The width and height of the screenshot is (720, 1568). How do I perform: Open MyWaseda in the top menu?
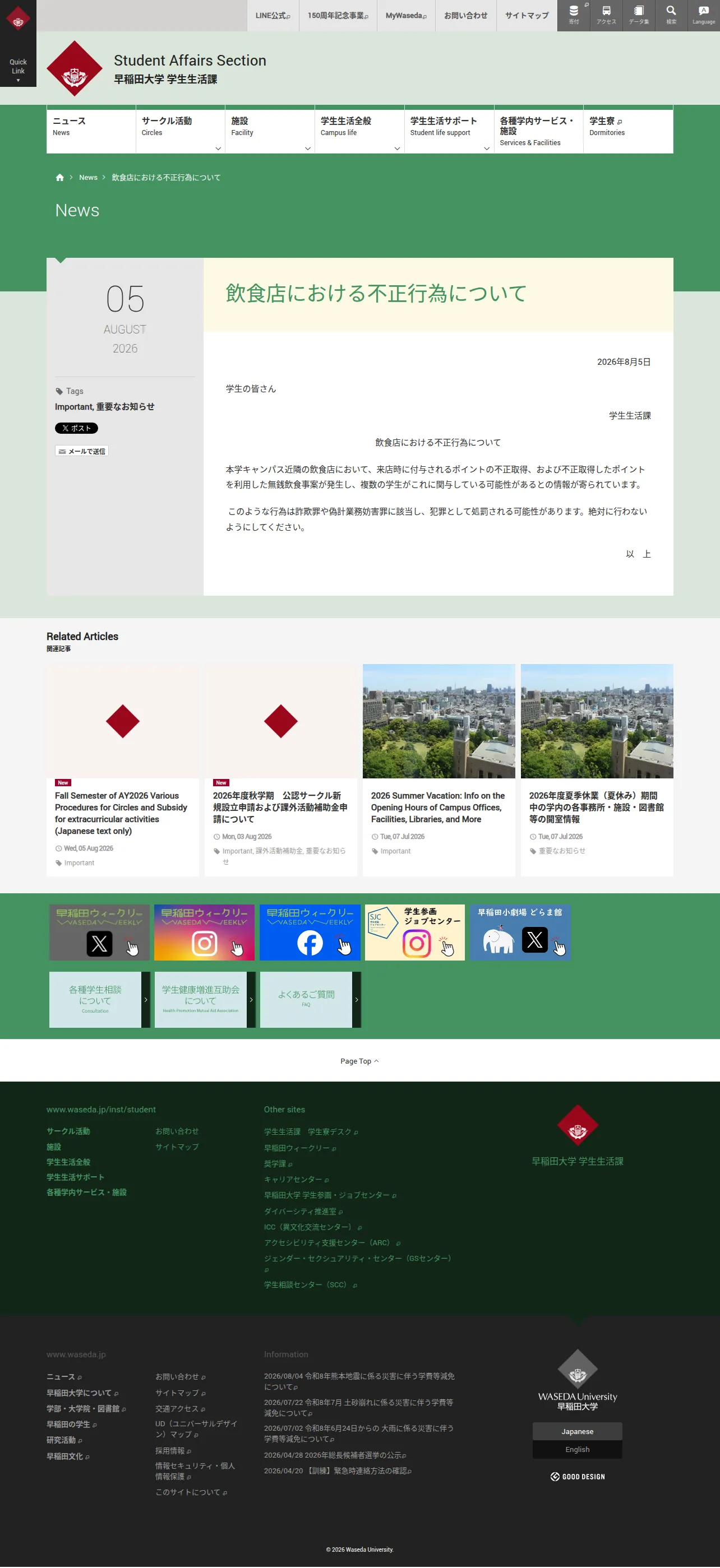[407, 15]
